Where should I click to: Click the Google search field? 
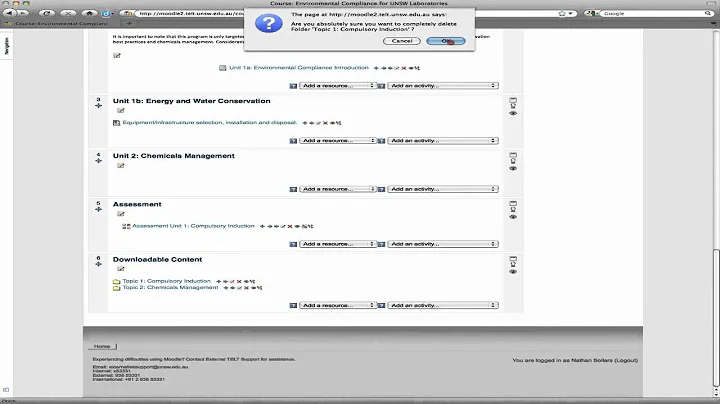point(656,13)
